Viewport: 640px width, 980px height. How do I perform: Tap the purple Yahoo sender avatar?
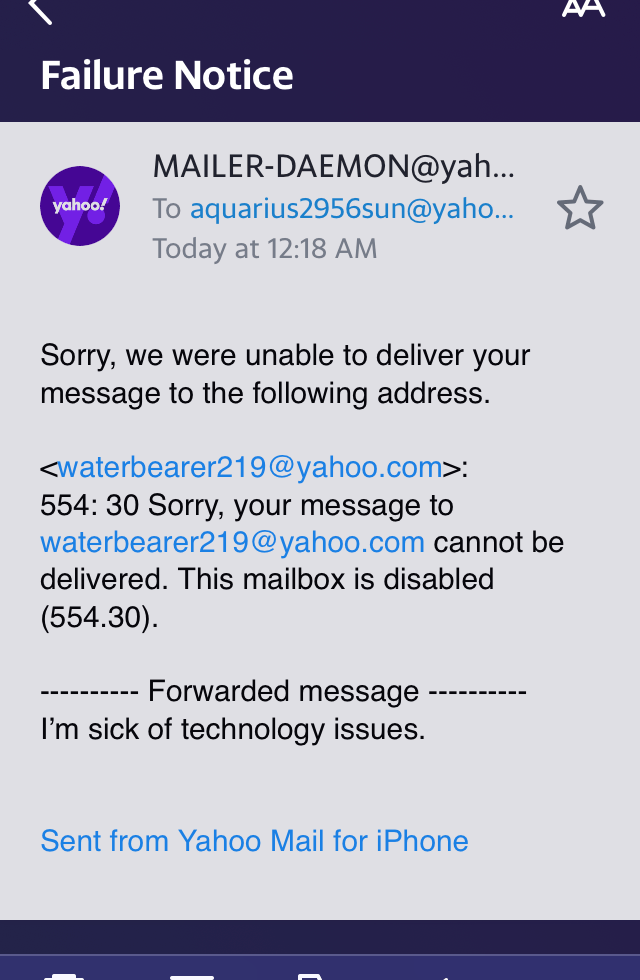[x=80, y=206]
